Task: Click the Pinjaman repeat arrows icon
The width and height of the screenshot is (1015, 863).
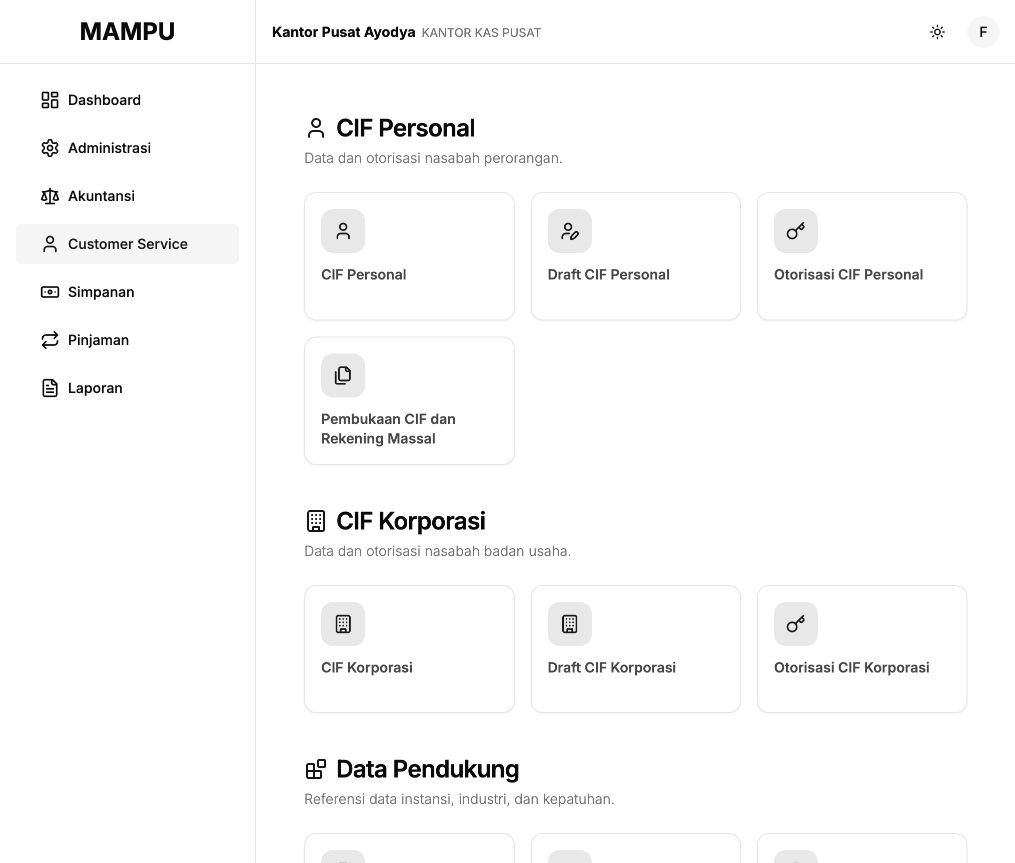Action: [x=50, y=340]
